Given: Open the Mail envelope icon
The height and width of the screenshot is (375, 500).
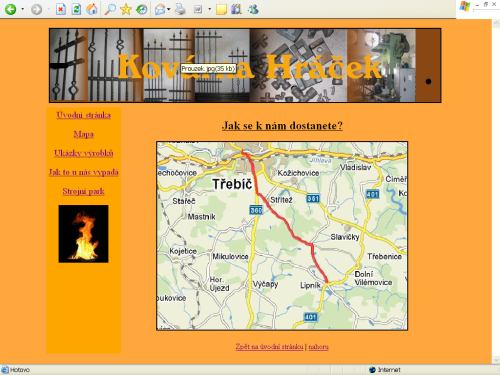Looking at the screenshot, I should [160, 9].
